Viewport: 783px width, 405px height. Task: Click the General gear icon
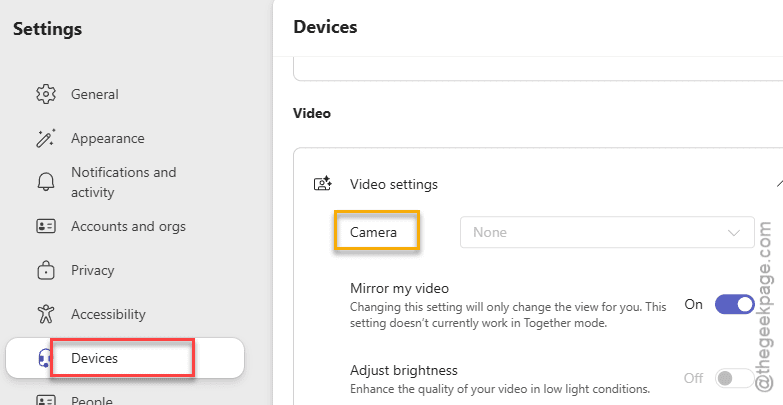click(x=46, y=94)
